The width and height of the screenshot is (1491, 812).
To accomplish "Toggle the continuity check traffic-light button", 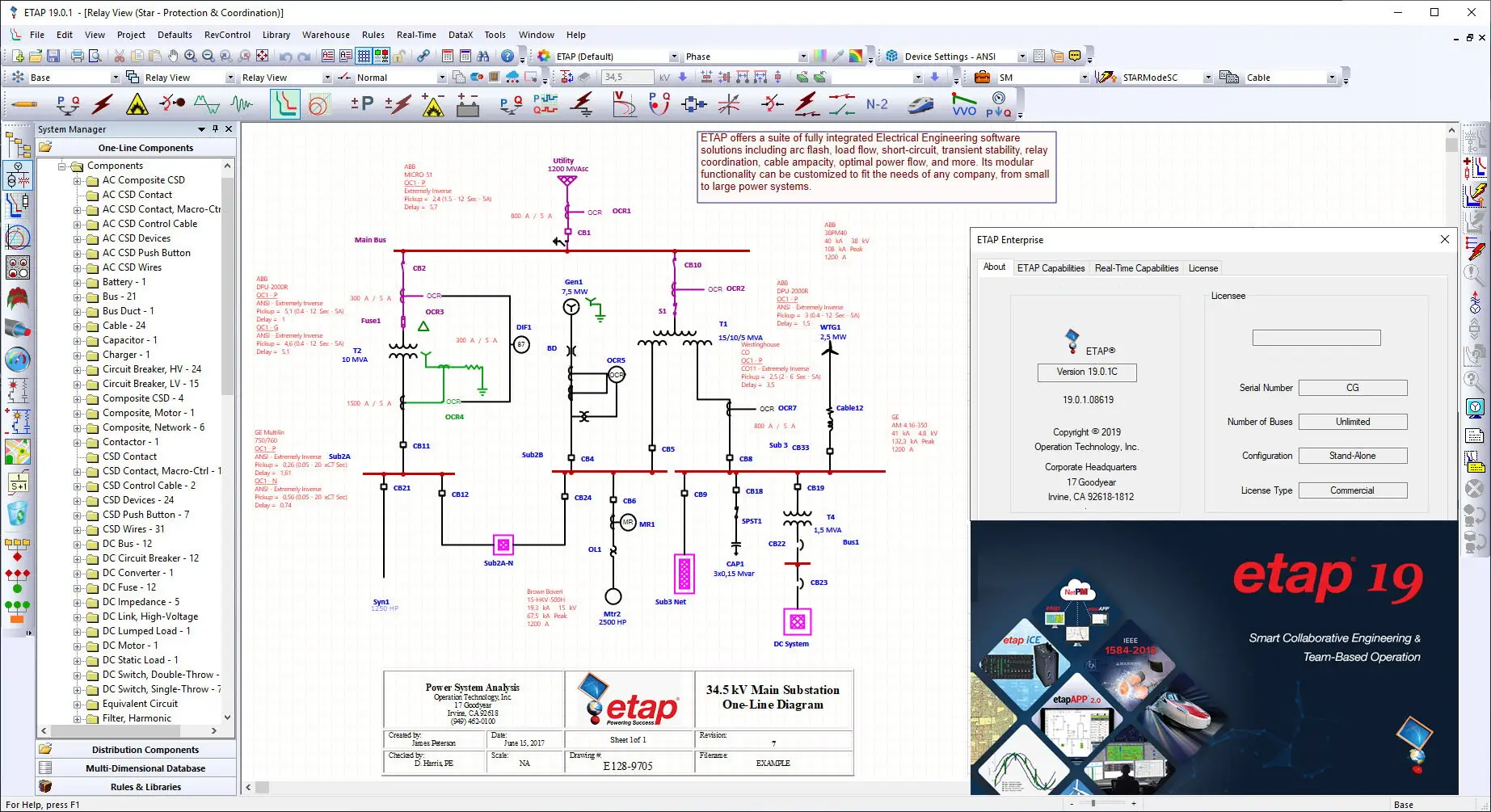I will [381, 56].
